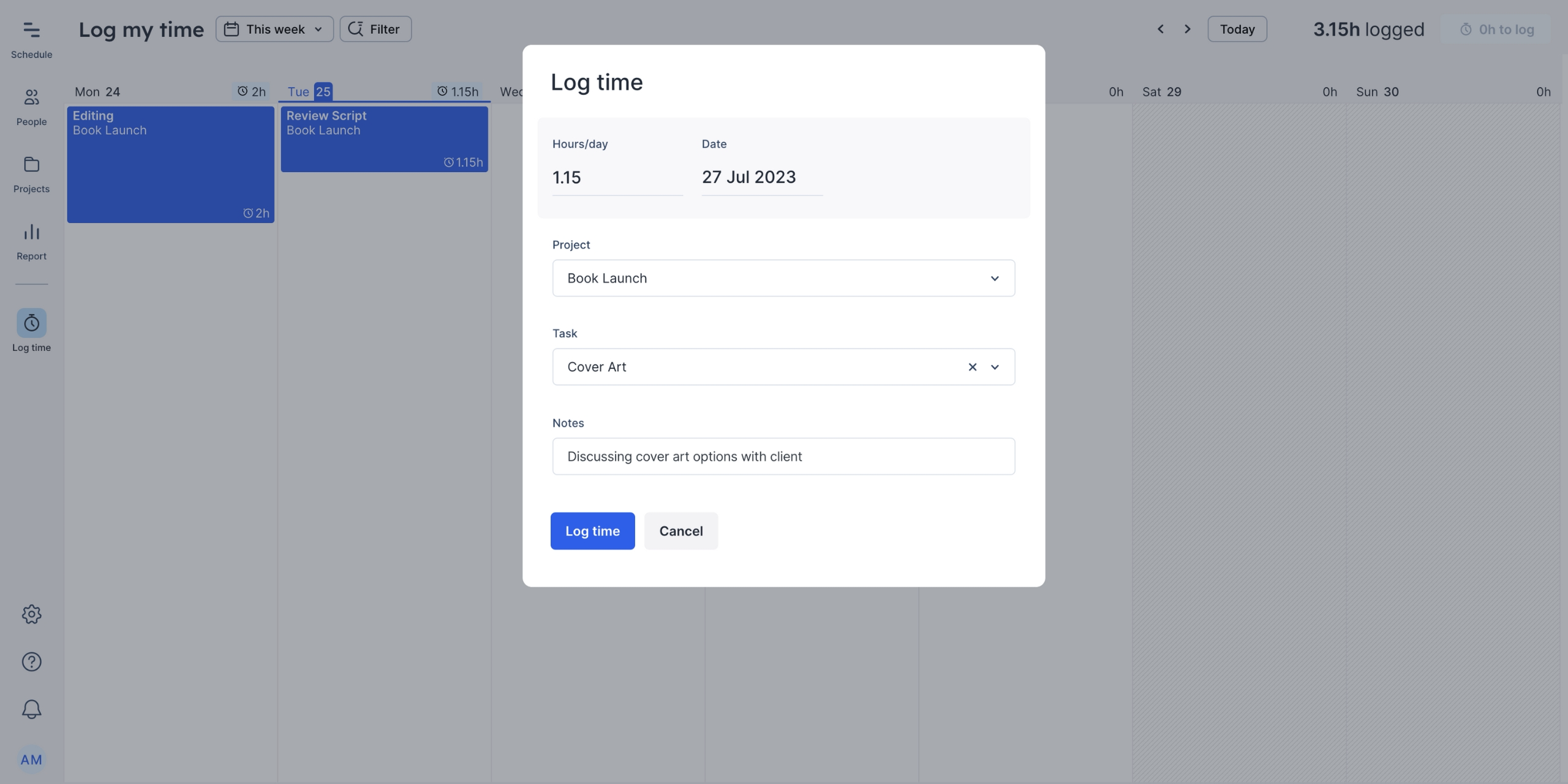1568x784 pixels.
Task: Open the help question mark icon
Action: (x=31, y=661)
